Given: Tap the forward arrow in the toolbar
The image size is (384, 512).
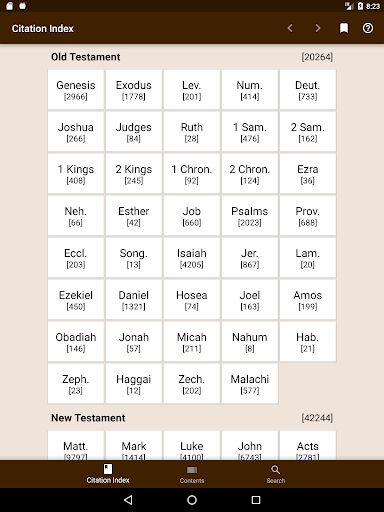Looking at the screenshot, I should click(x=318, y=28).
